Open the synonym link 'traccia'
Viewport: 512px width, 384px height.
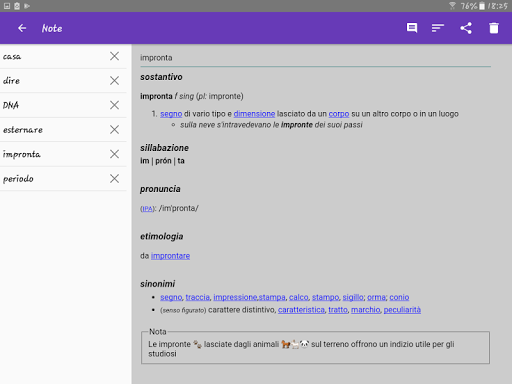coord(198,297)
